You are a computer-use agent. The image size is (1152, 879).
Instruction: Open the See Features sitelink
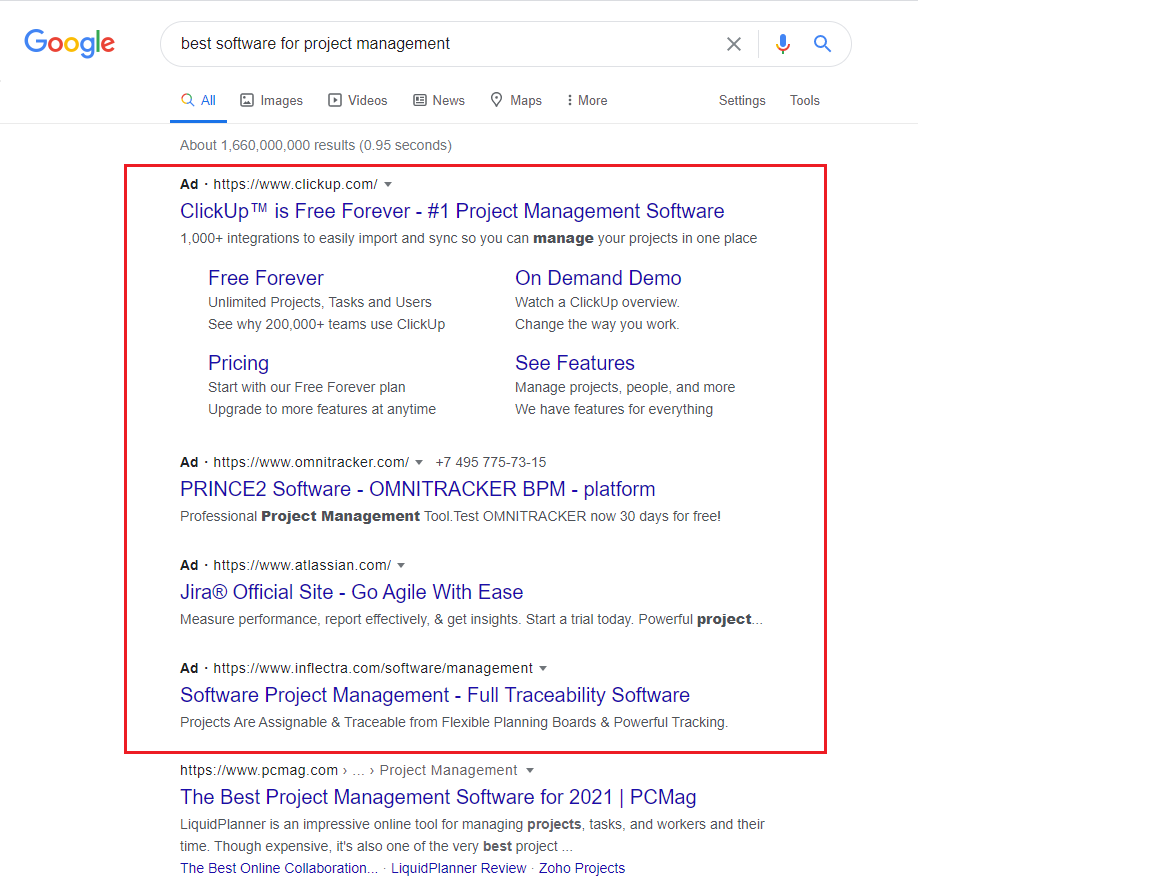(575, 363)
